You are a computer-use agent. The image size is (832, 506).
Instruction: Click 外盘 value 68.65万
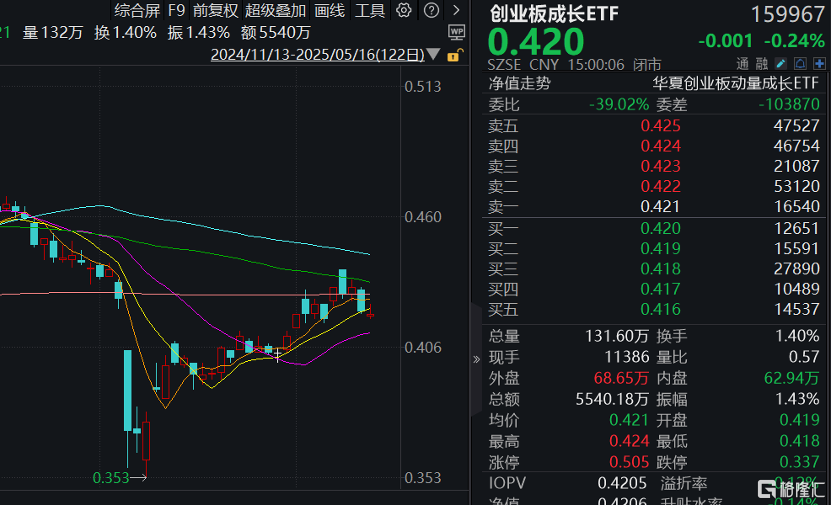pyautogui.click(x=621, y=378)
